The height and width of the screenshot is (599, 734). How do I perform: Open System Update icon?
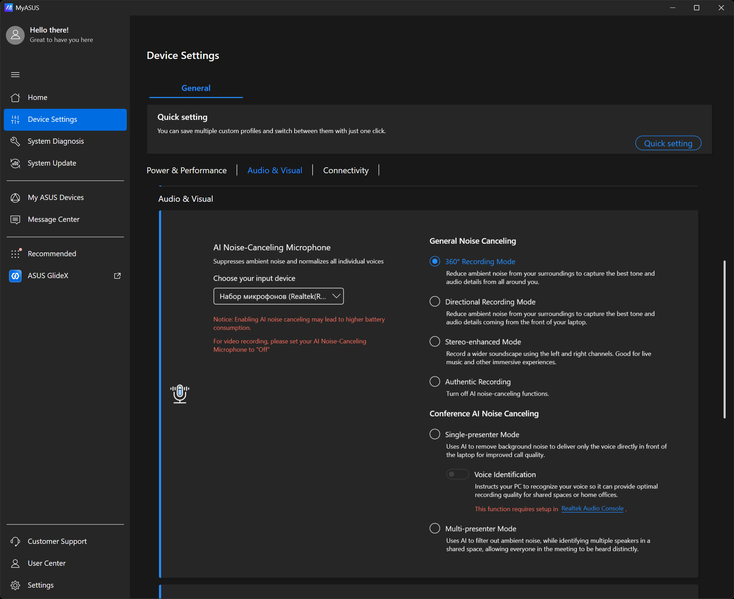tap(15, 163)
